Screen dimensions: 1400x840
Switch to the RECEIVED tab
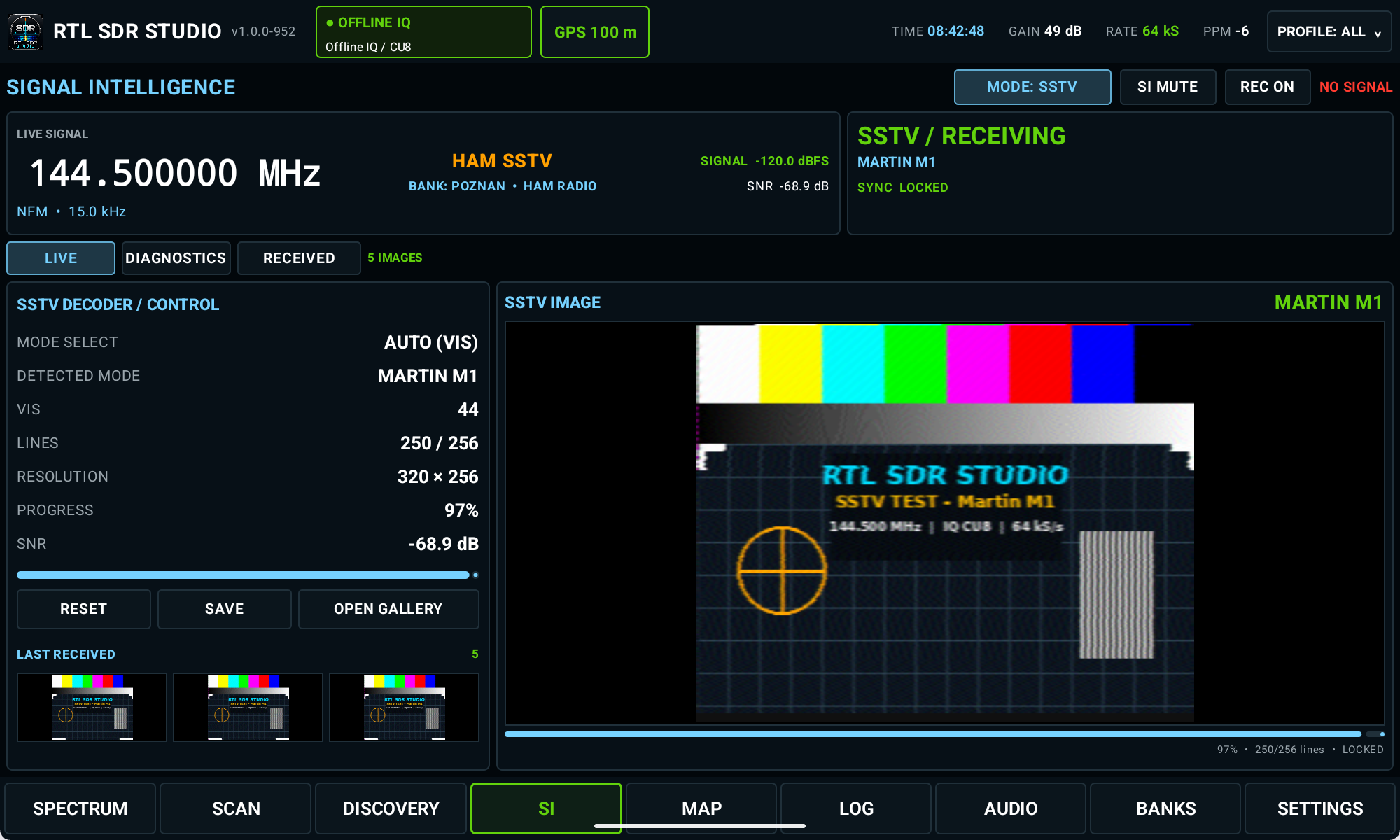(299, 258)
